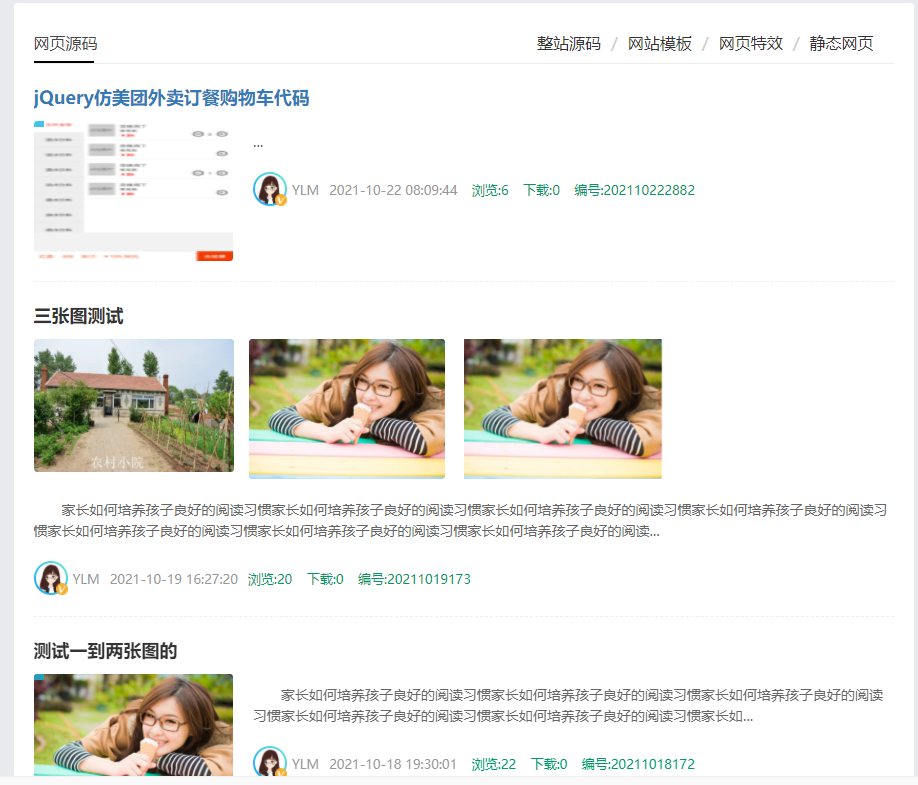Image resolution: width=918 pixels, height=785 pixels.
Task: Click YLM avatar icon on jQuery post
Action: coord(270,189)
